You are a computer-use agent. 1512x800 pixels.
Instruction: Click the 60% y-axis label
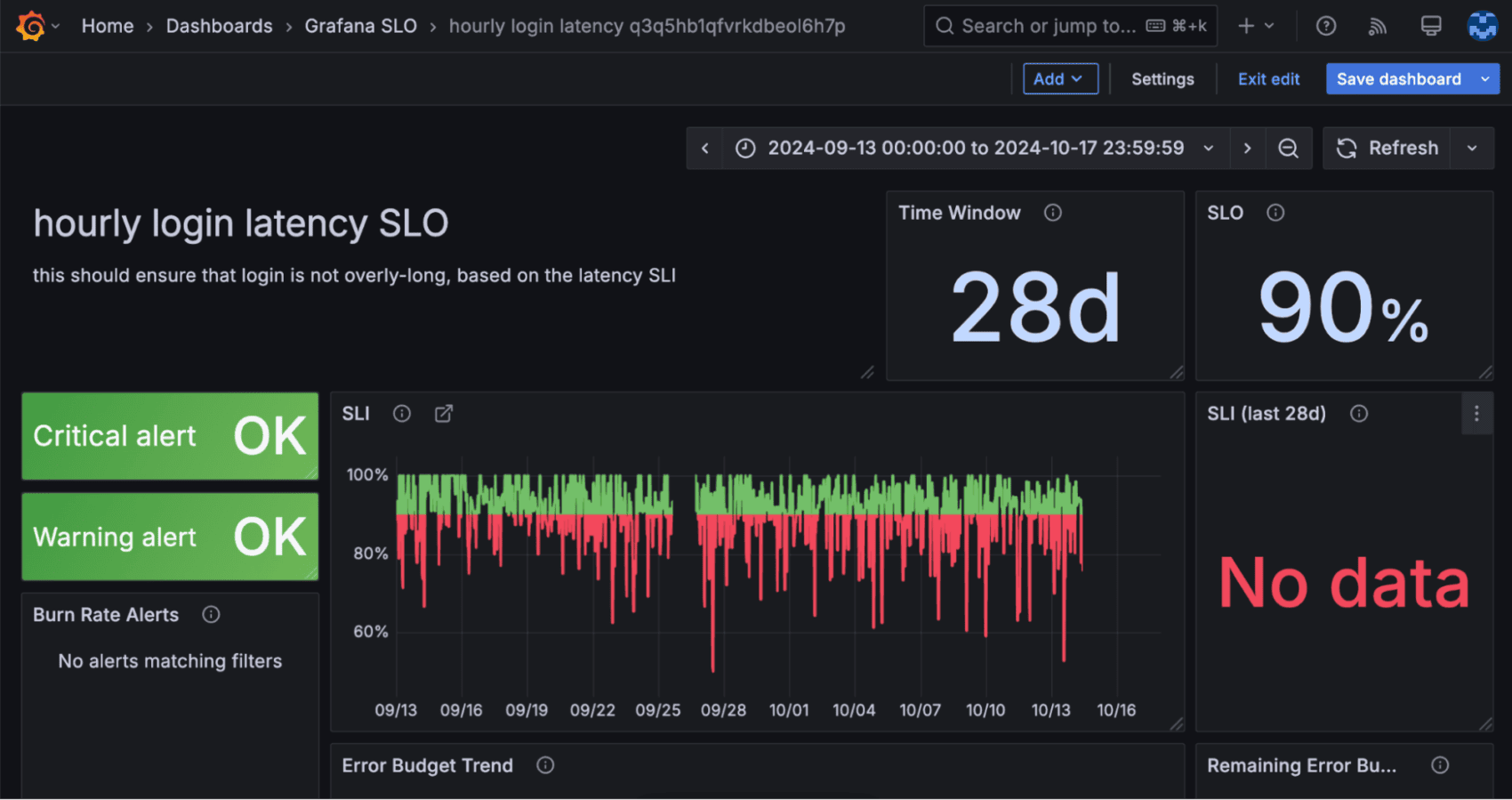coord(371,632)
